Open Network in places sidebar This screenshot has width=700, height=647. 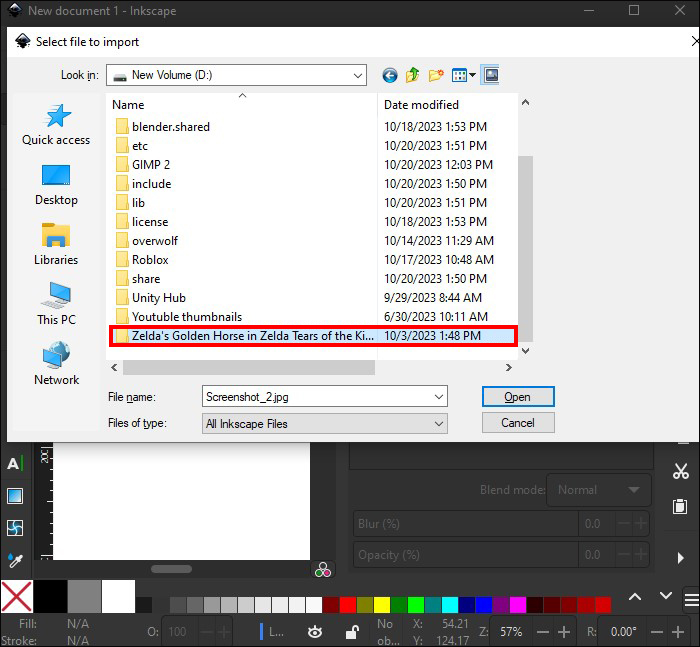point(56,363)
